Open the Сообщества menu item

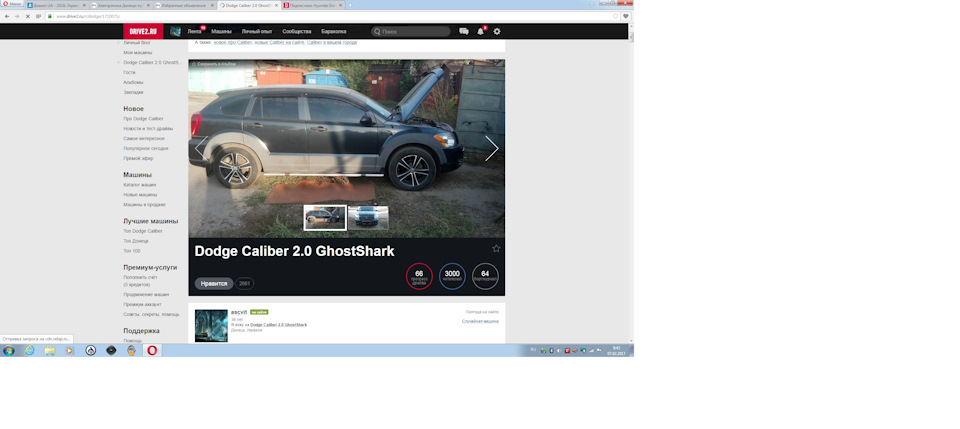(296, 31)
